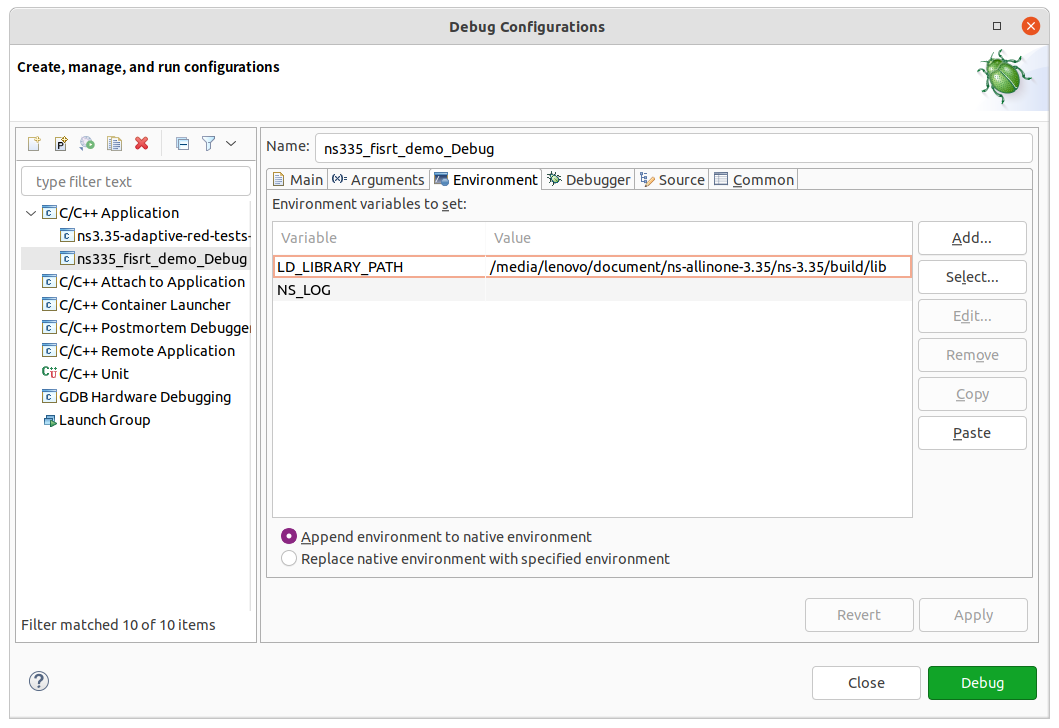The image size is (1059, 728).
Task: Select the NS_LOG environment variable row
Action: click(x=380, y=289)
